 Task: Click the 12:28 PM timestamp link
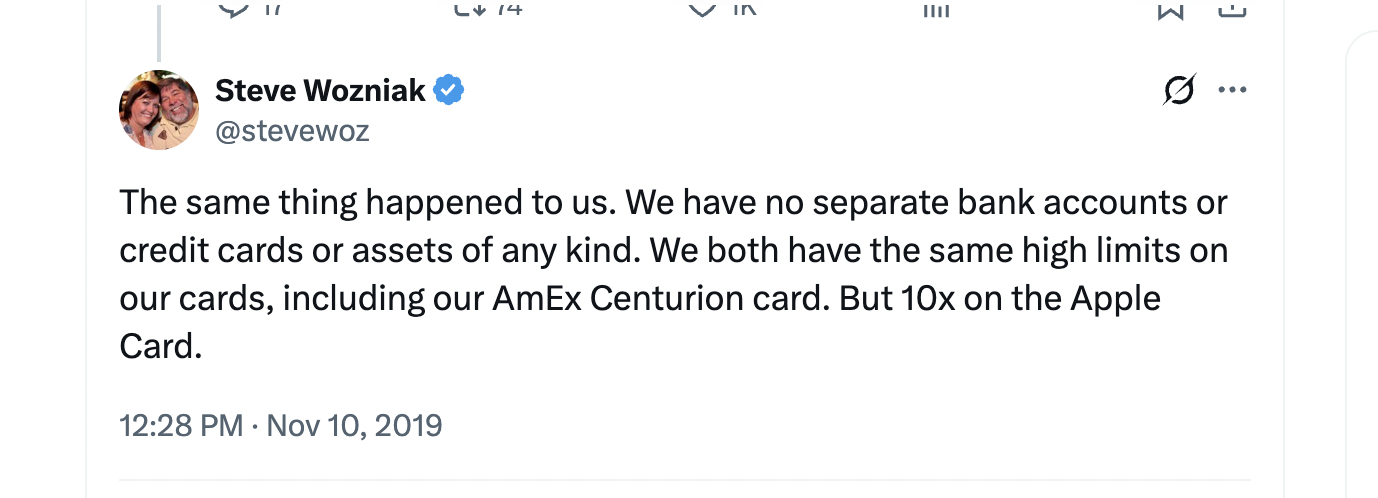coord(181,425)
